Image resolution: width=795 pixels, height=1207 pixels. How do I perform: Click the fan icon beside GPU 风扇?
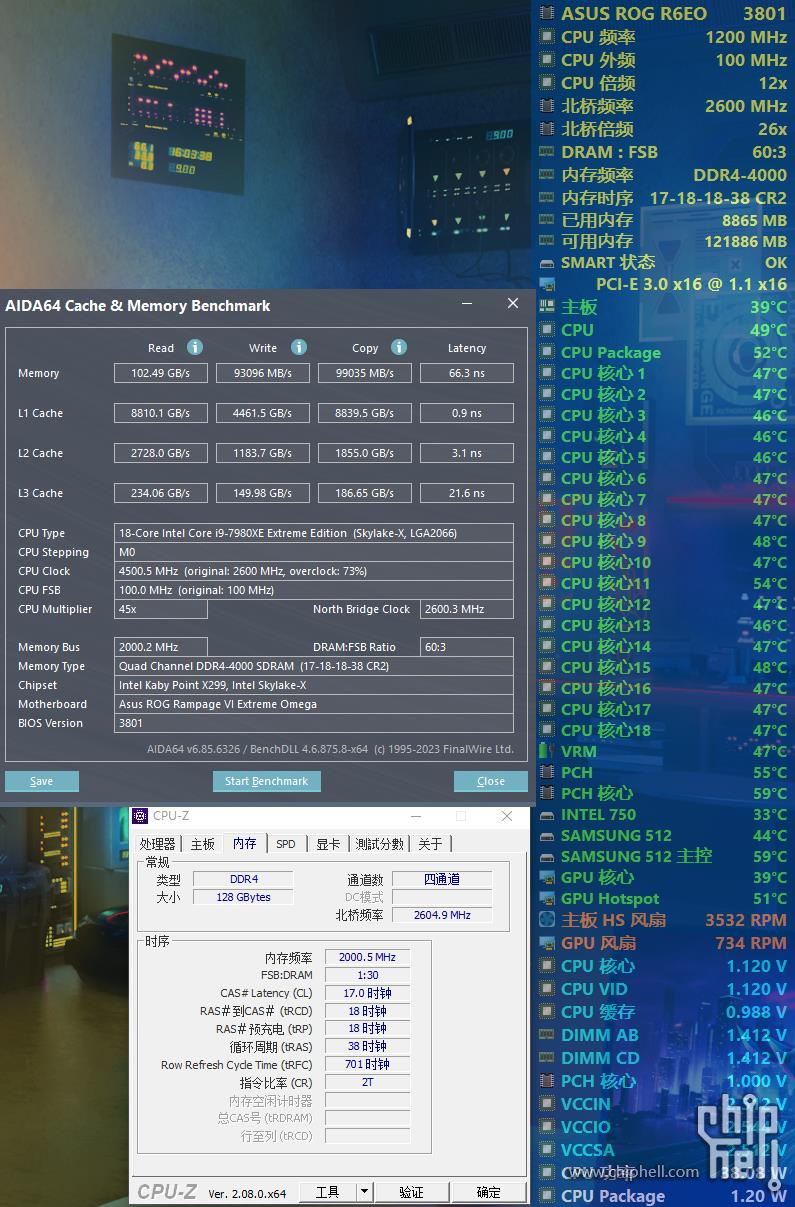pyautogui.click(x=547, y=943)
